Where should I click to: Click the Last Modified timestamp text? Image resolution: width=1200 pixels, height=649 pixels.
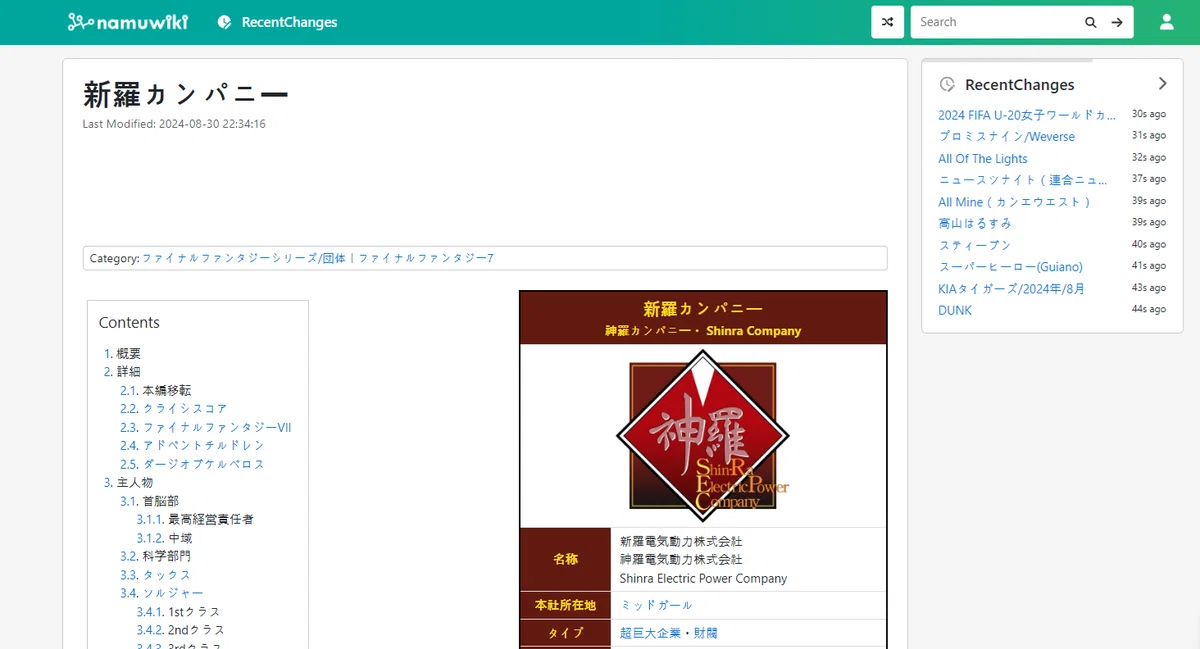point(174,124)
